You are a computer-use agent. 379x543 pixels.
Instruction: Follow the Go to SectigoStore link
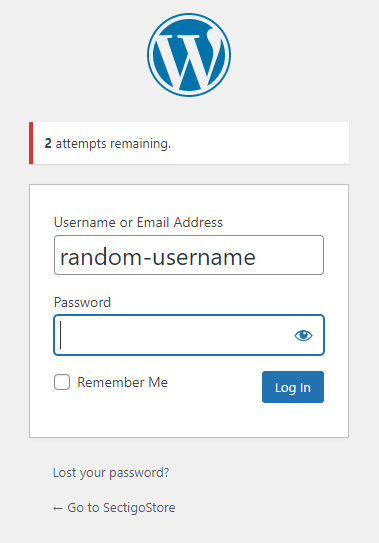pos(114,508)
